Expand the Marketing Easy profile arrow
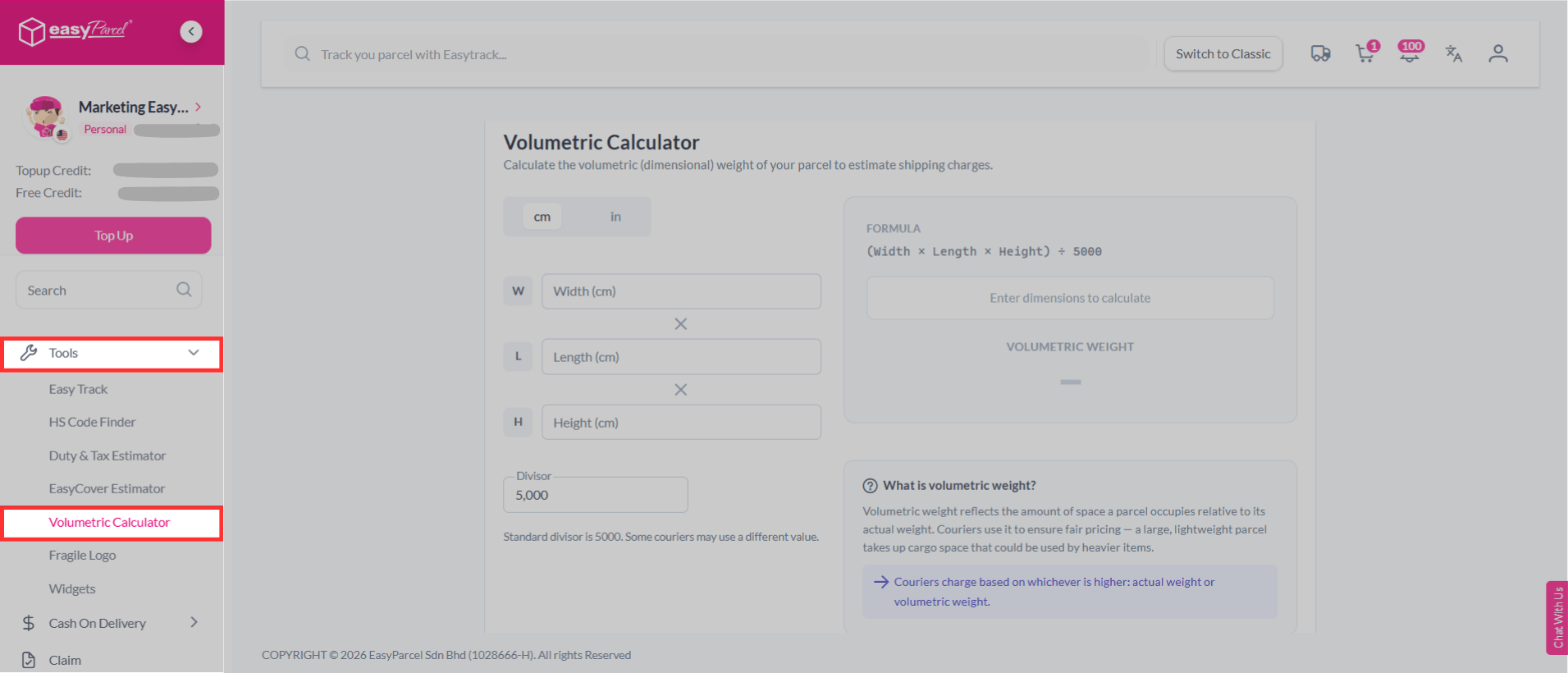The width and height of the screenshot is (1568, 673). (199, 107)
